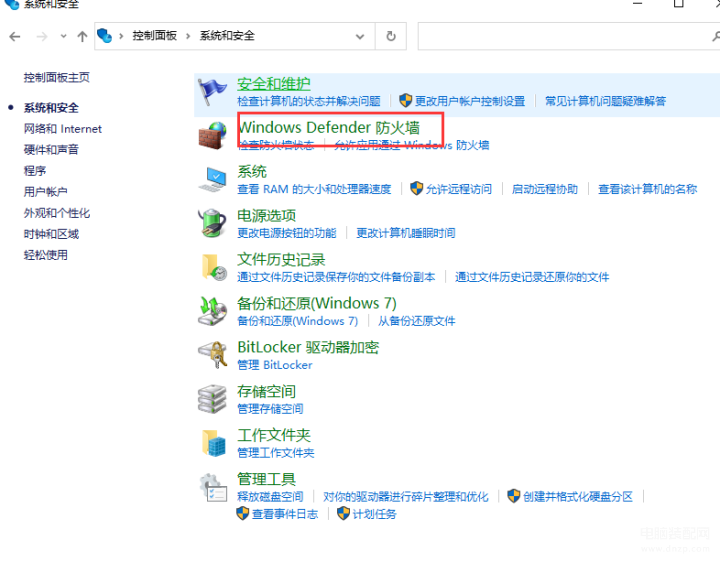Open 系统 heading link

click(x=252, y=172)
